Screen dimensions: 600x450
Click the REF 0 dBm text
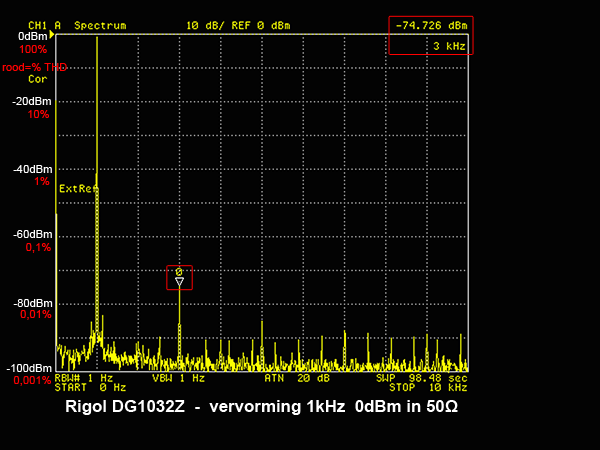(261, 26)
